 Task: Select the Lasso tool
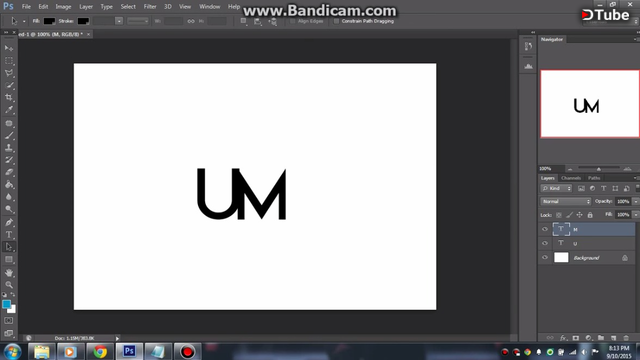9,73
